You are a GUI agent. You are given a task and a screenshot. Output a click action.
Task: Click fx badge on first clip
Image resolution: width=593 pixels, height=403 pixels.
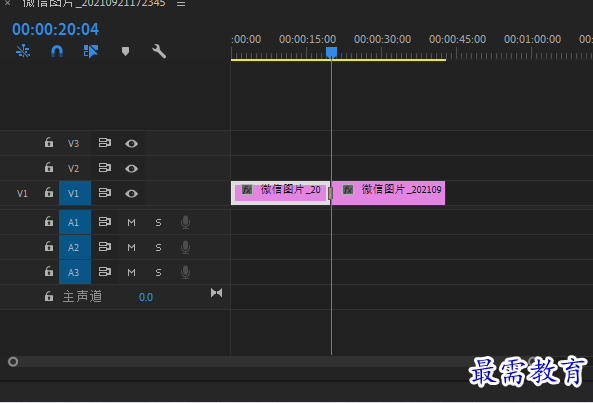[247, 189]
